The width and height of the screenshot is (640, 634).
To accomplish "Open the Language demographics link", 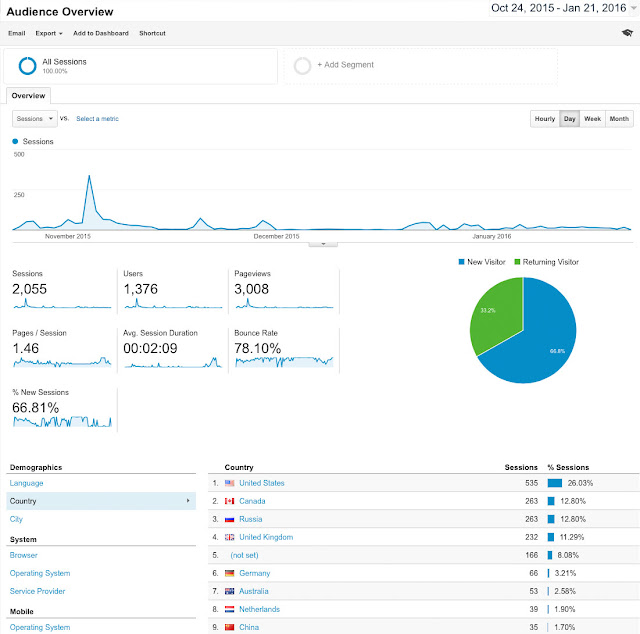I will tap(27, 483).
